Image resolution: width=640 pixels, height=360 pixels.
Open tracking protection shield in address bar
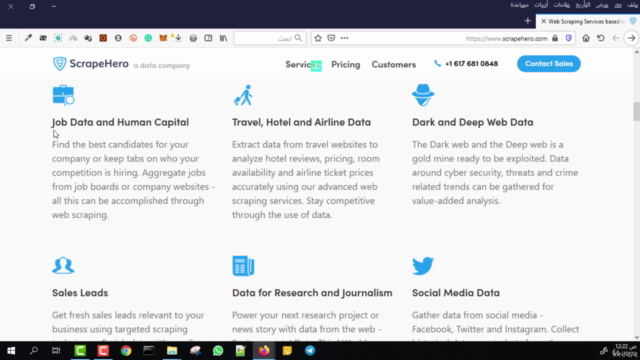click(569, 38)
